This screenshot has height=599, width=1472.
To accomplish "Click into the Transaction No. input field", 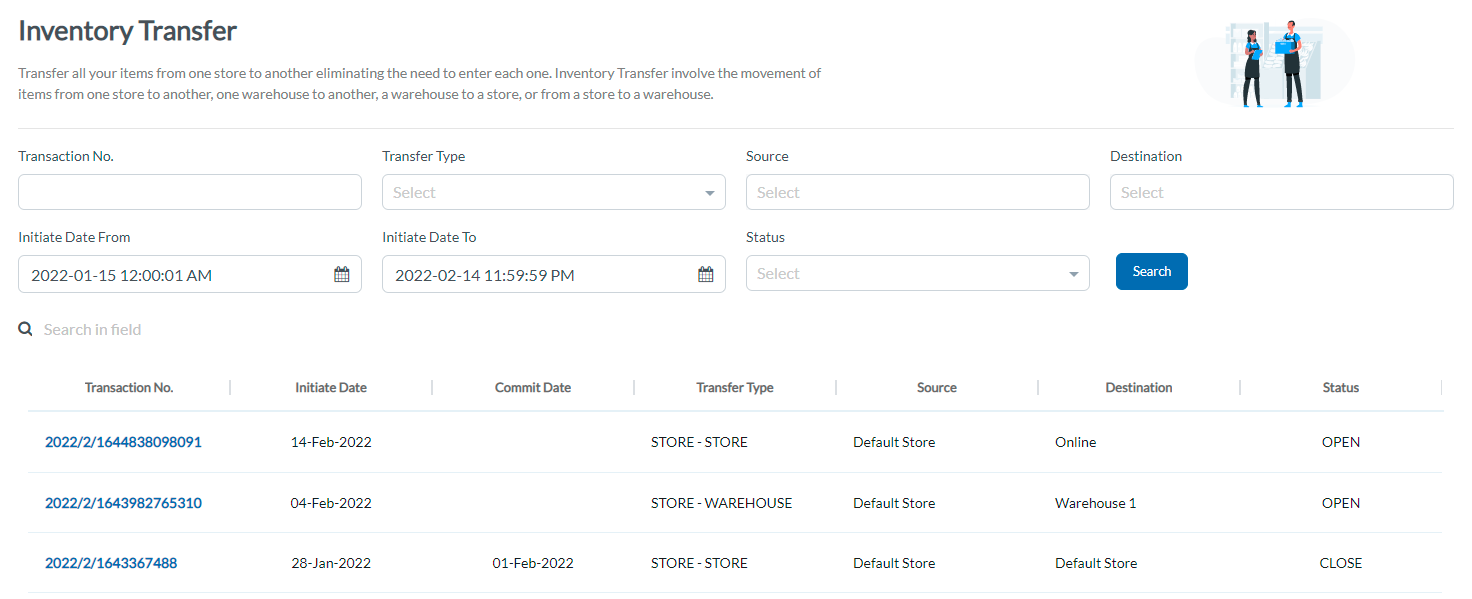I will pos(189,192).
